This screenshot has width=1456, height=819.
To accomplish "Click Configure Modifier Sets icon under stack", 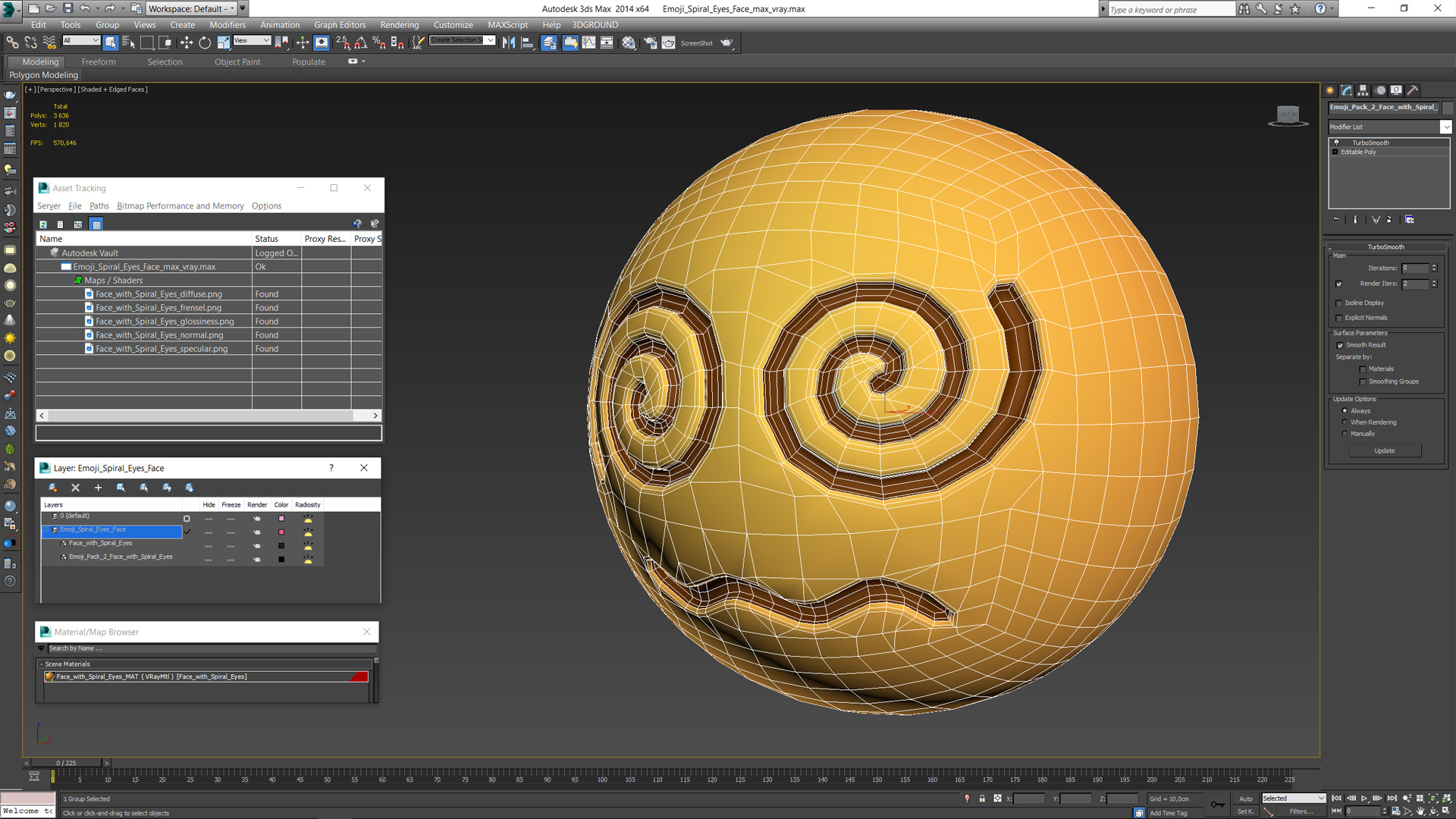I will coord(1410,220).
